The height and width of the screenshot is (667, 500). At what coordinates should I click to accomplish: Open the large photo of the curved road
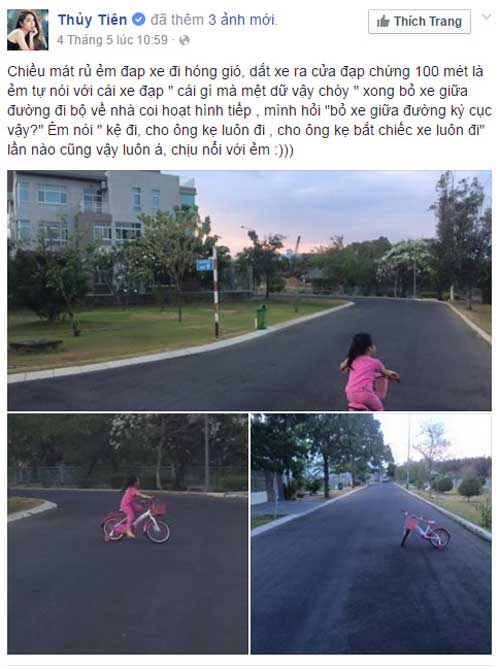pyautogui.click(x=249, y=290)
